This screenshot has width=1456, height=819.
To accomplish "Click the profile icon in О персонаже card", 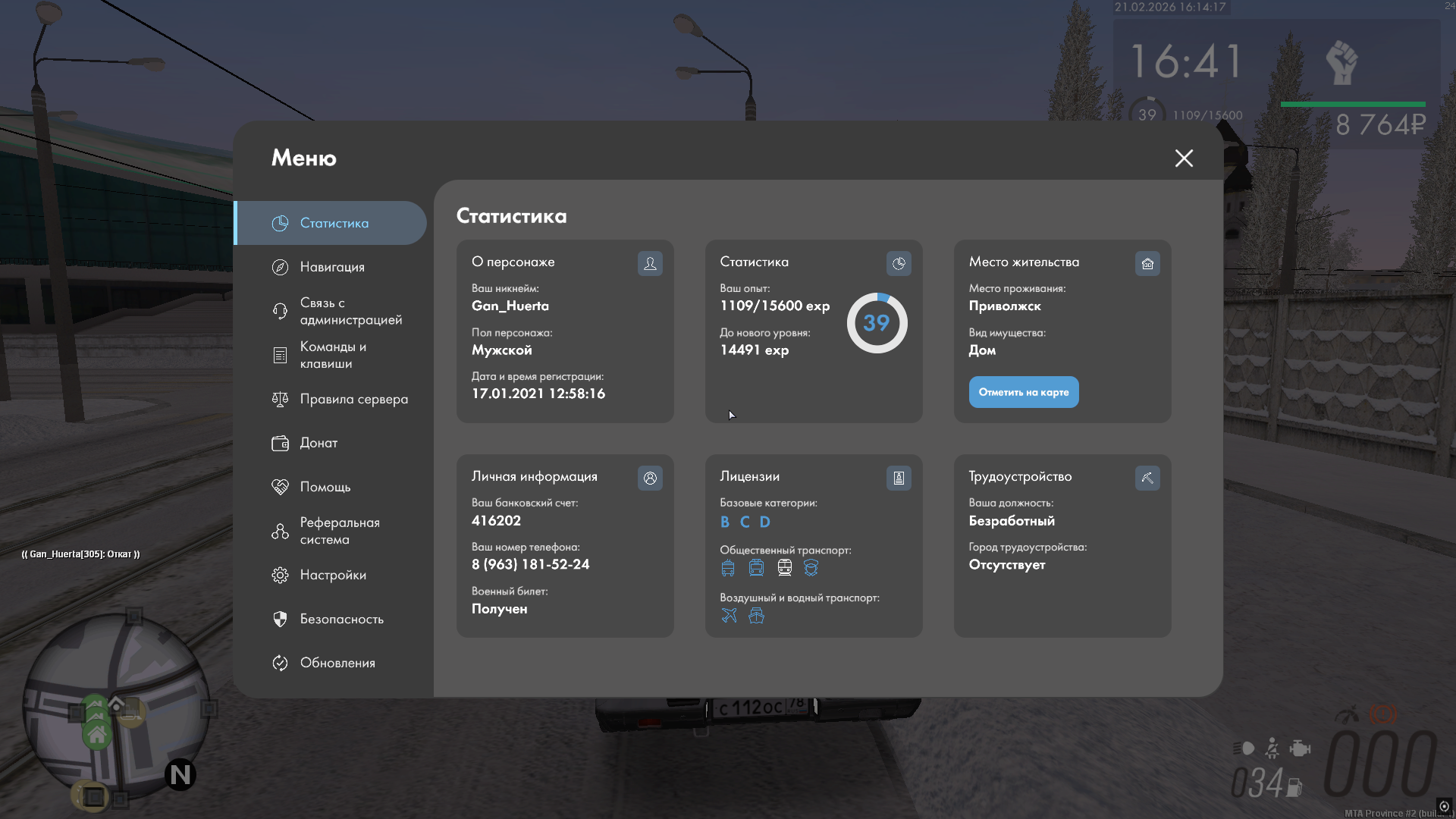I will (x=650, y=263).
